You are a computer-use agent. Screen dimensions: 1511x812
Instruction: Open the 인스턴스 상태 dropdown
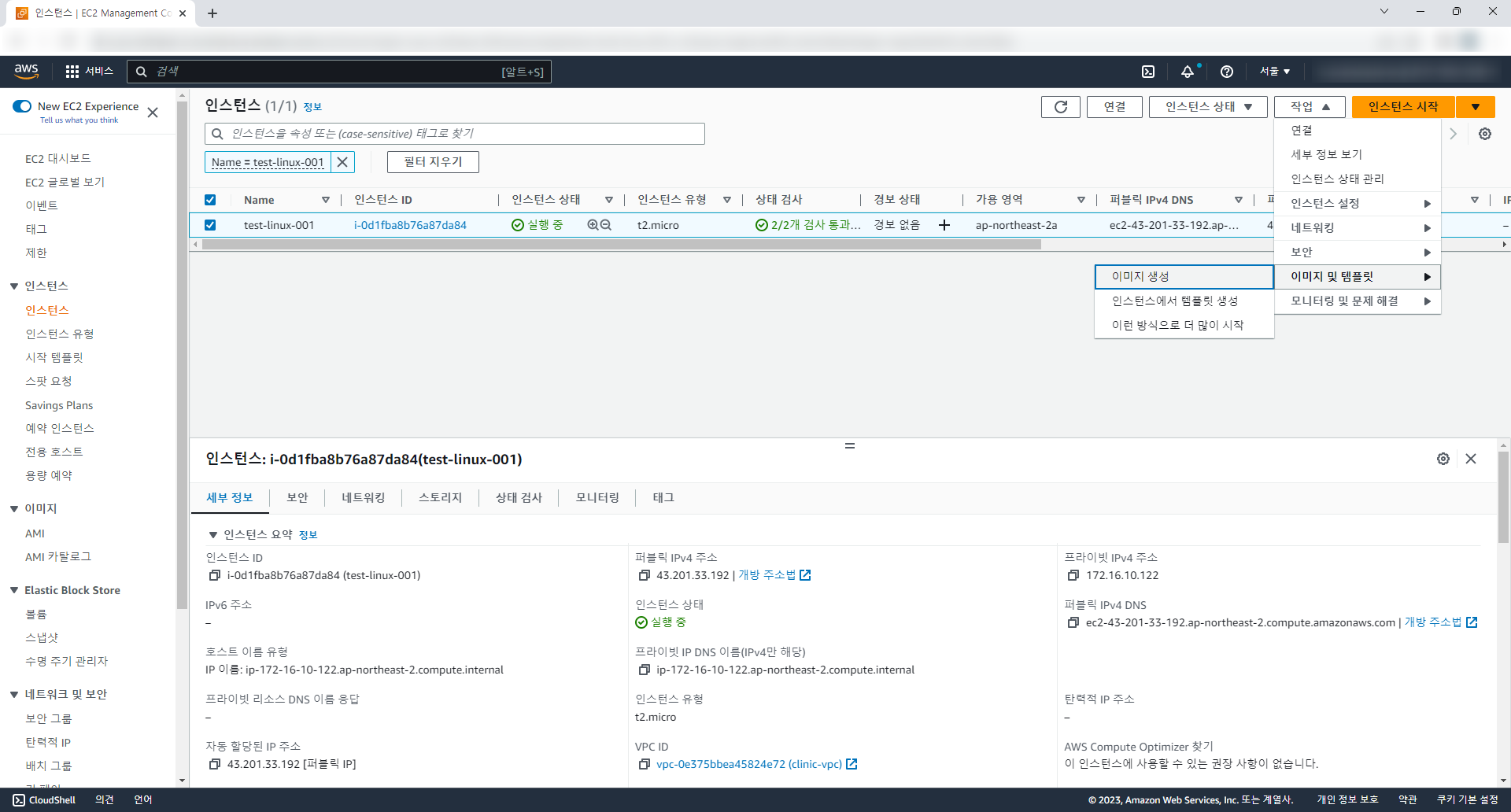point(1208,107)
